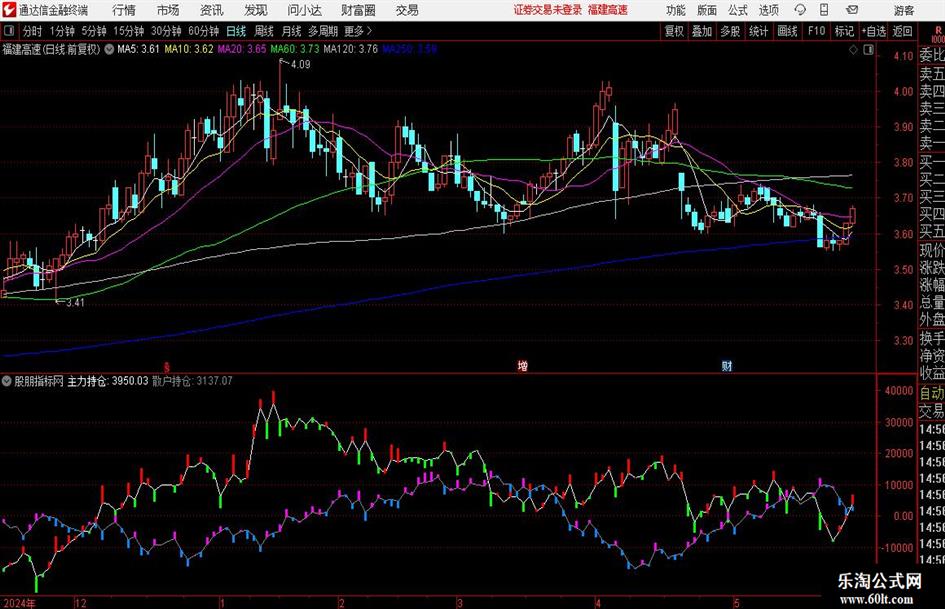
Task: Click the 自动 button in side panel
Action: [932, 393]
